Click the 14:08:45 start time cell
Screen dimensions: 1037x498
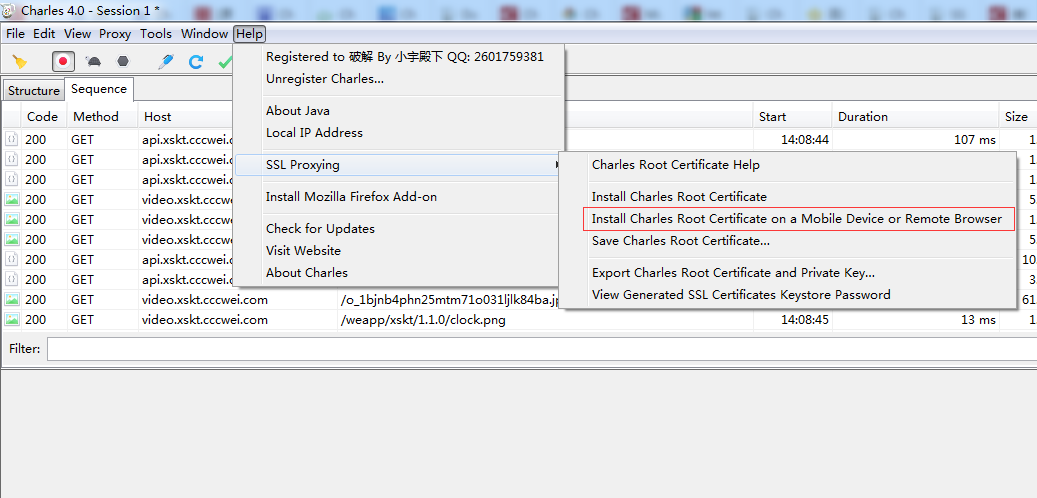[805, 320]
